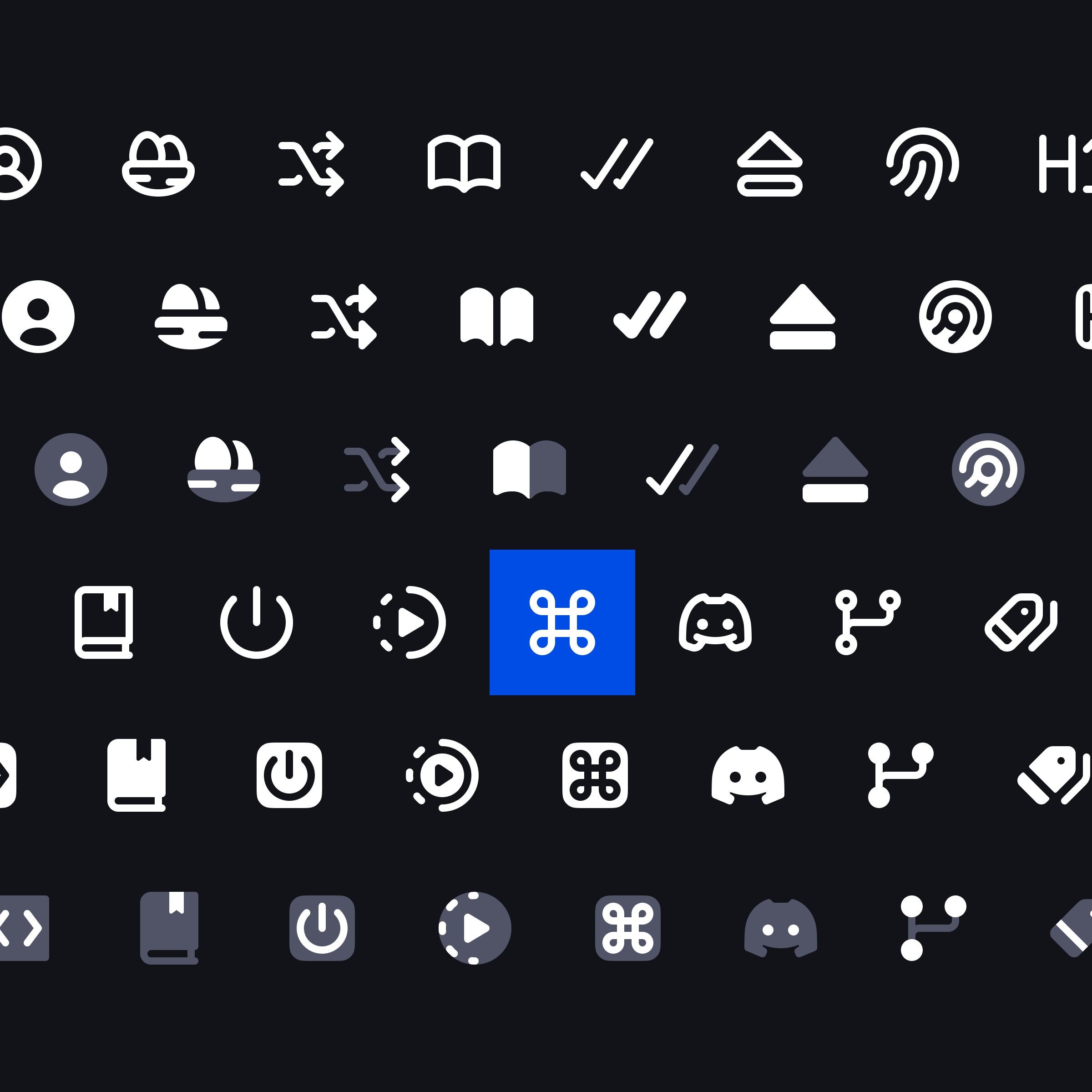
Task: Select the outlined fingerprint icon
Action: click(922, 164)
